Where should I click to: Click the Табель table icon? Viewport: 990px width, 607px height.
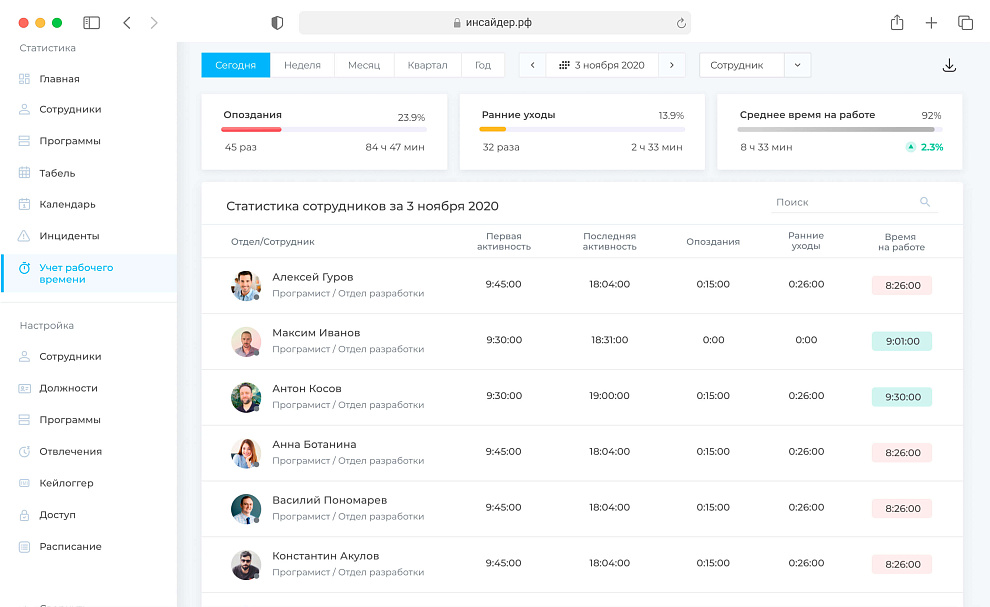pyautogui.click(x=25, y=173)
